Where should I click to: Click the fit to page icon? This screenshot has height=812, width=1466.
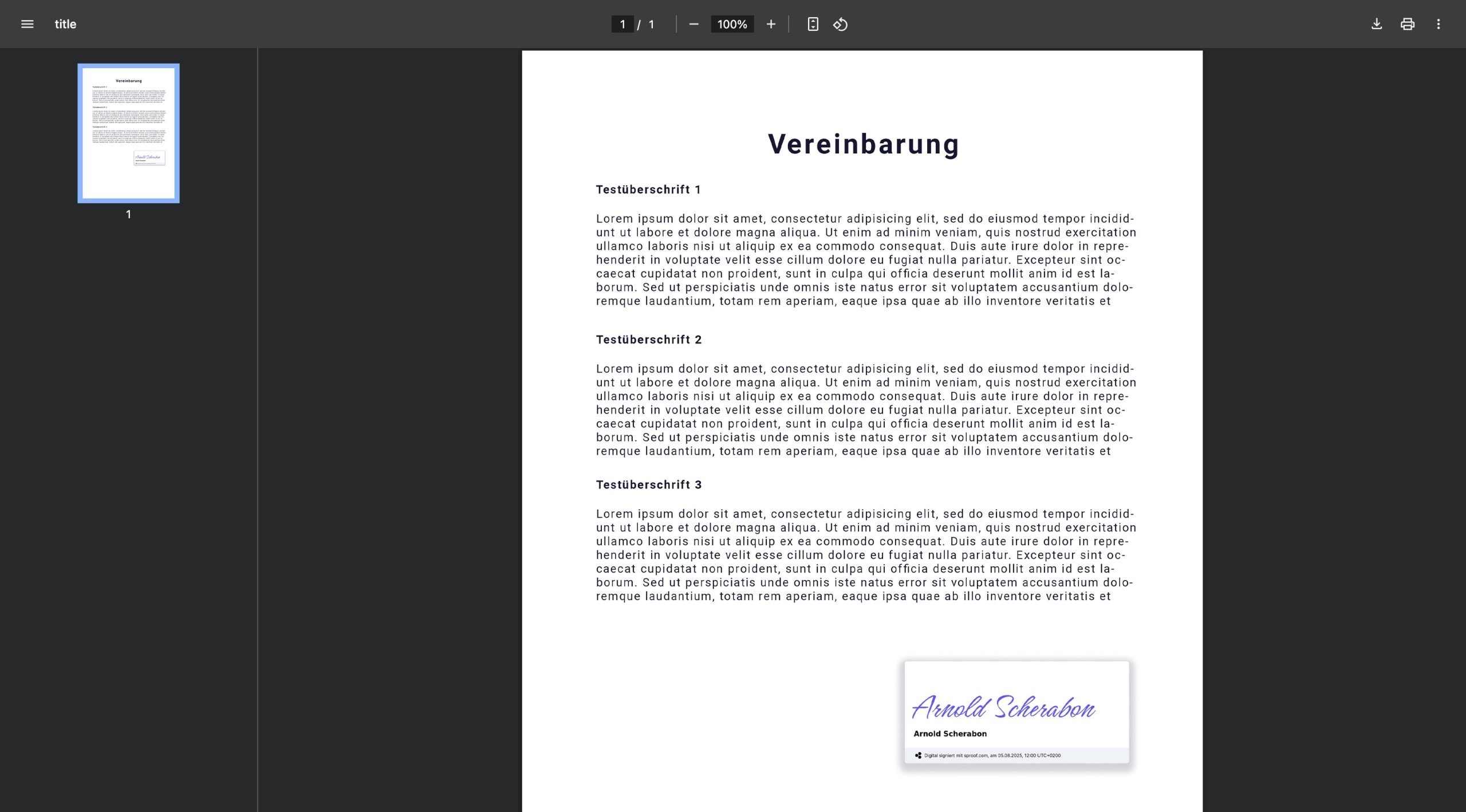tap(813, 24)
